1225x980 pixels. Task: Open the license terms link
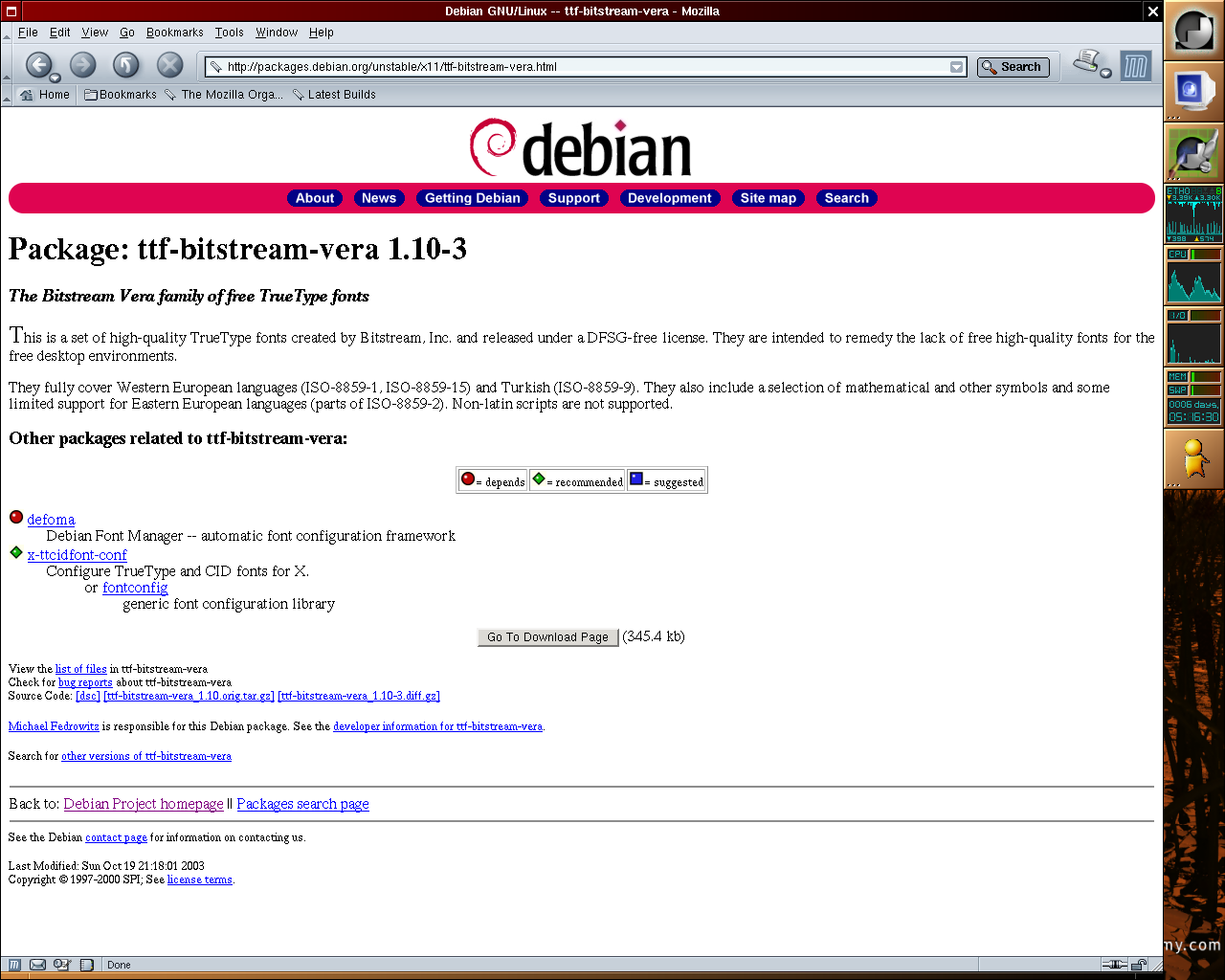pos(200,880)
